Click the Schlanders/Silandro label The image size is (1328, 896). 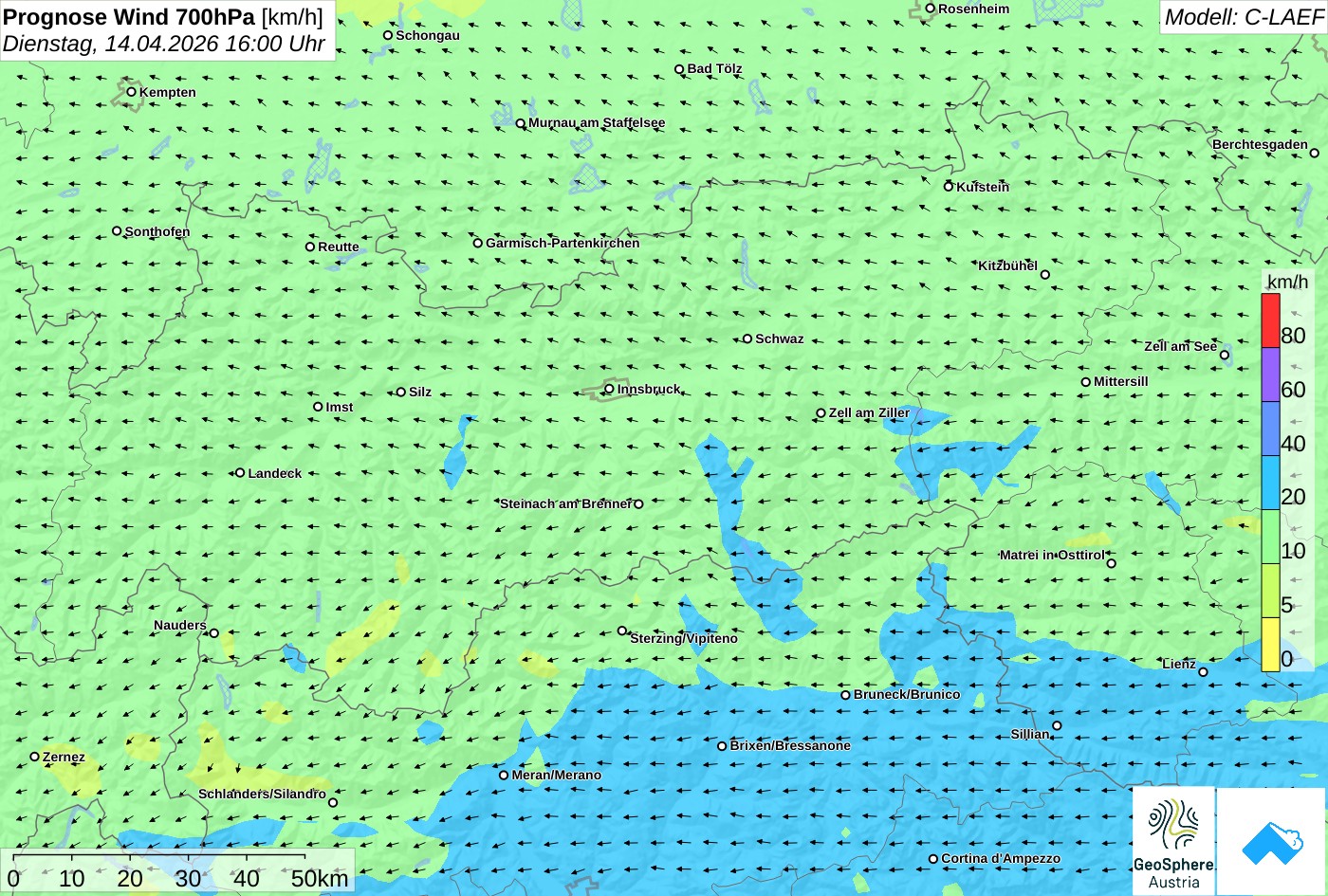(x=262, y=794)
